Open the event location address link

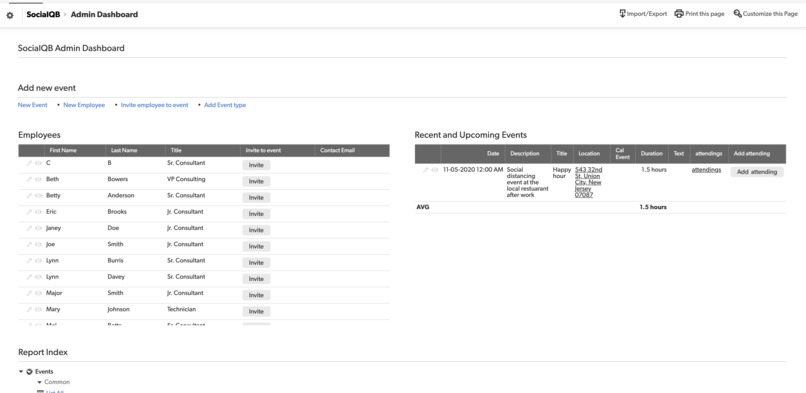[589, 182]
